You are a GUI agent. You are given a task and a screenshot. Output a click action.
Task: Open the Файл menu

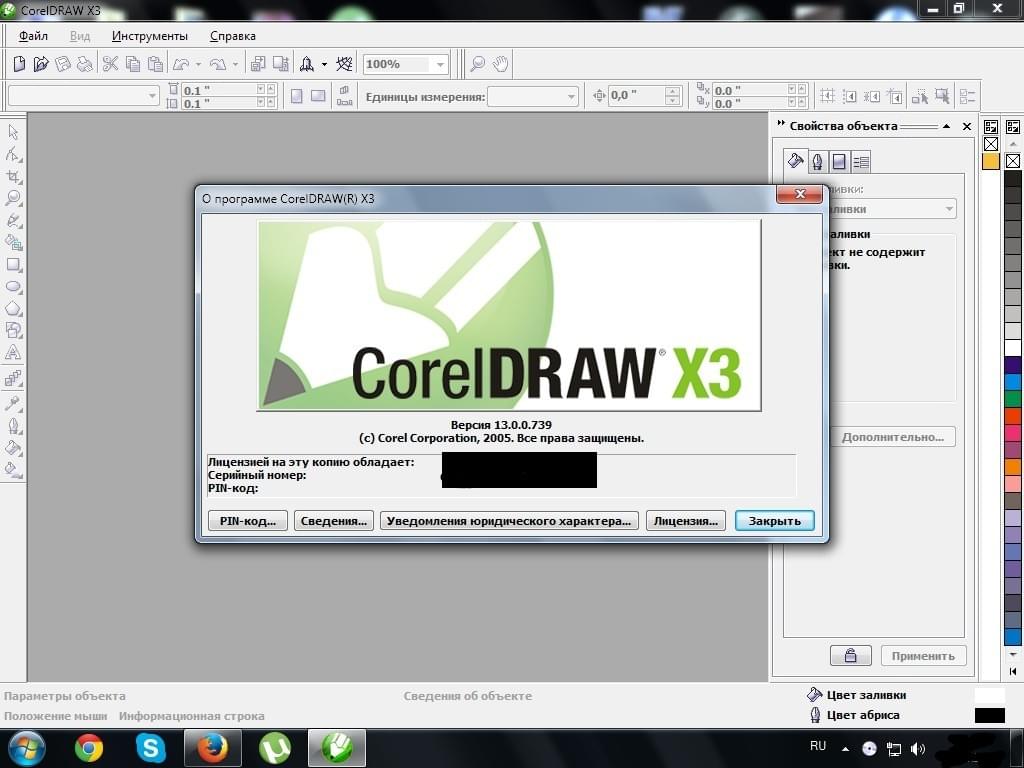33,36
